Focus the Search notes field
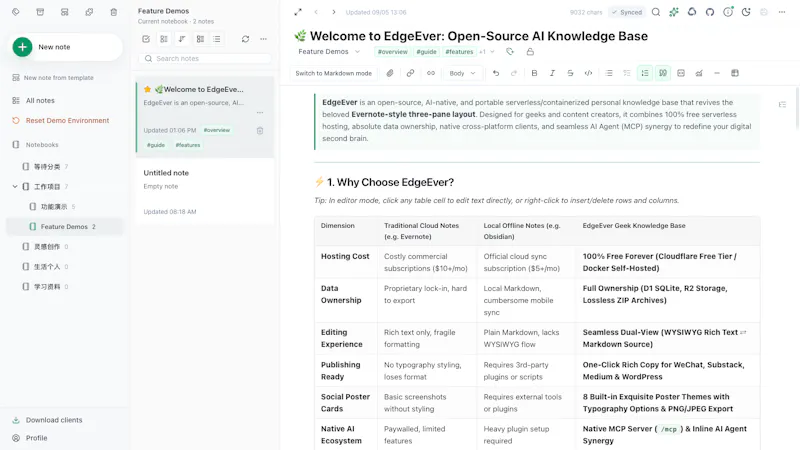This screenshot has height=450, width=800. click(x=206, y=59)
